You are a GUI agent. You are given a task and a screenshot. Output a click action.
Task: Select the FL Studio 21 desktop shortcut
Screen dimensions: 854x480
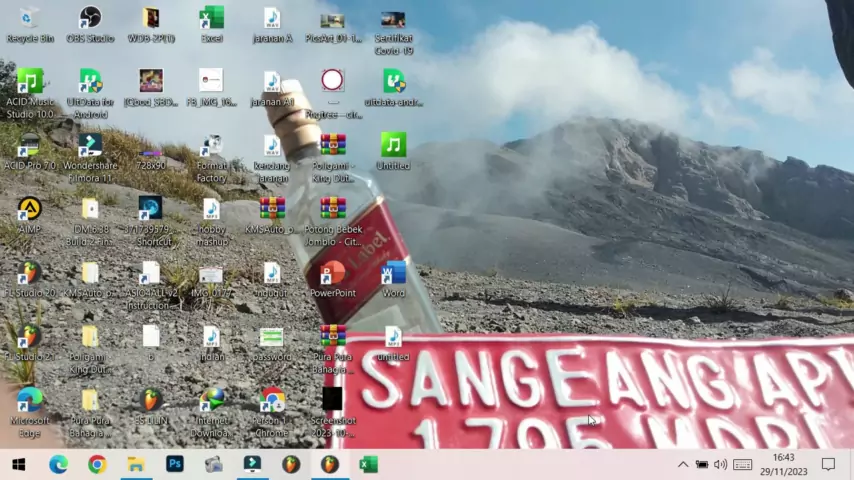tap(30, 336)
